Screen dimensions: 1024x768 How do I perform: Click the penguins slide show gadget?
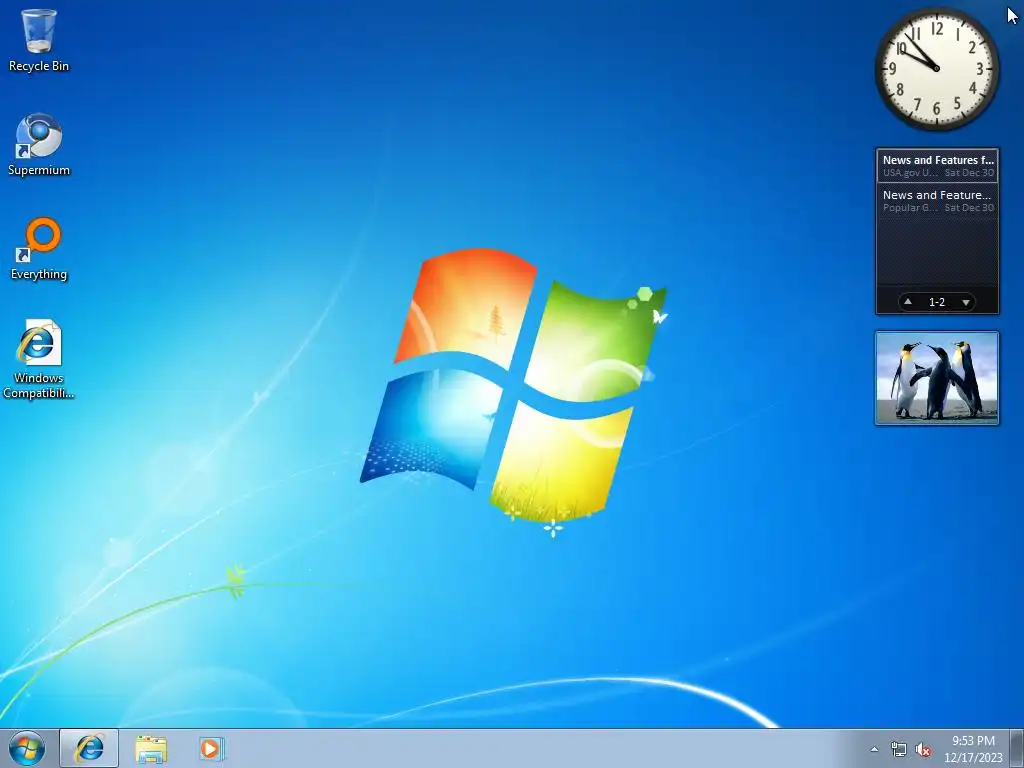coord(936,377)
